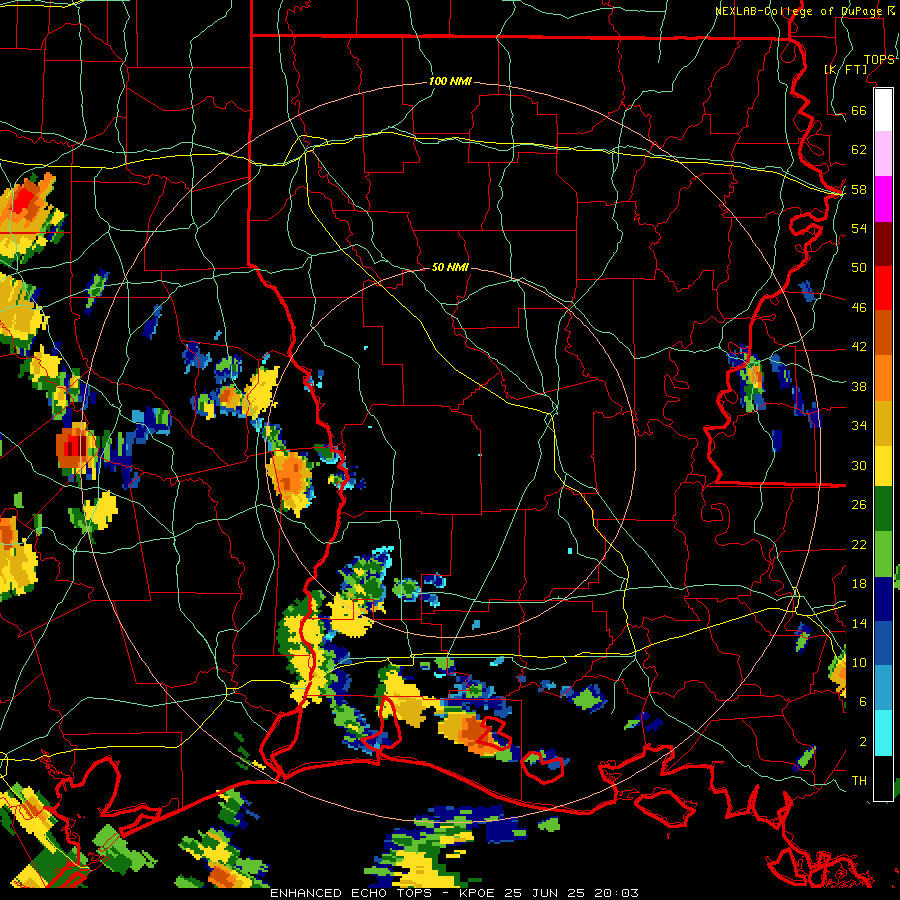Select the "54" legend value

[x=859, y=228]
